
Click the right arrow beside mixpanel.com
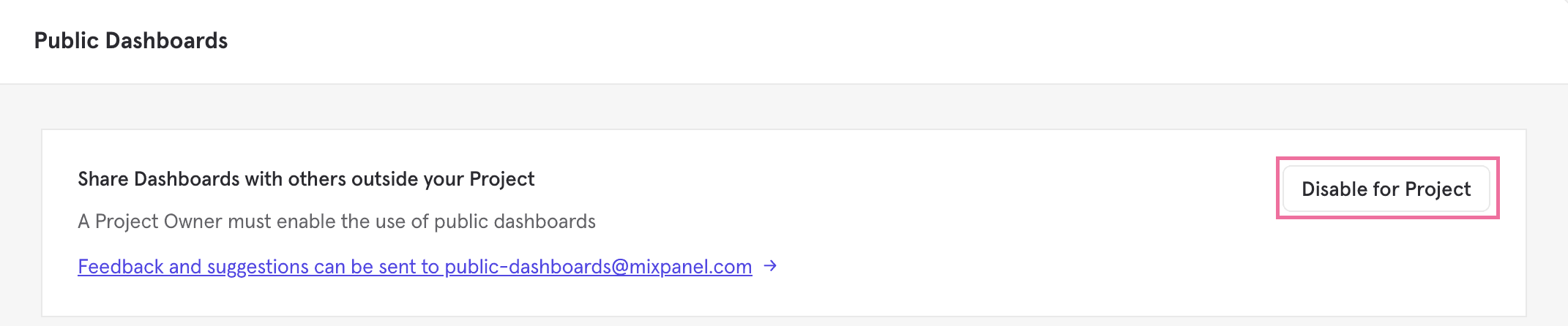(770, 266)
